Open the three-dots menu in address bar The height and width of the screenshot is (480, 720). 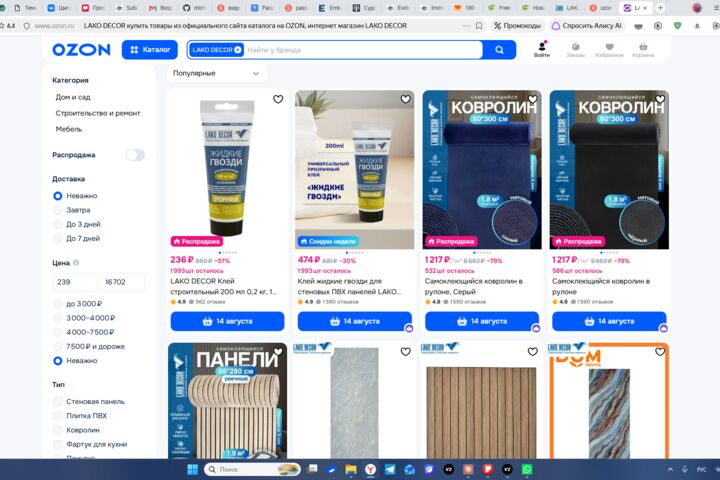click(x=467, y=26)
